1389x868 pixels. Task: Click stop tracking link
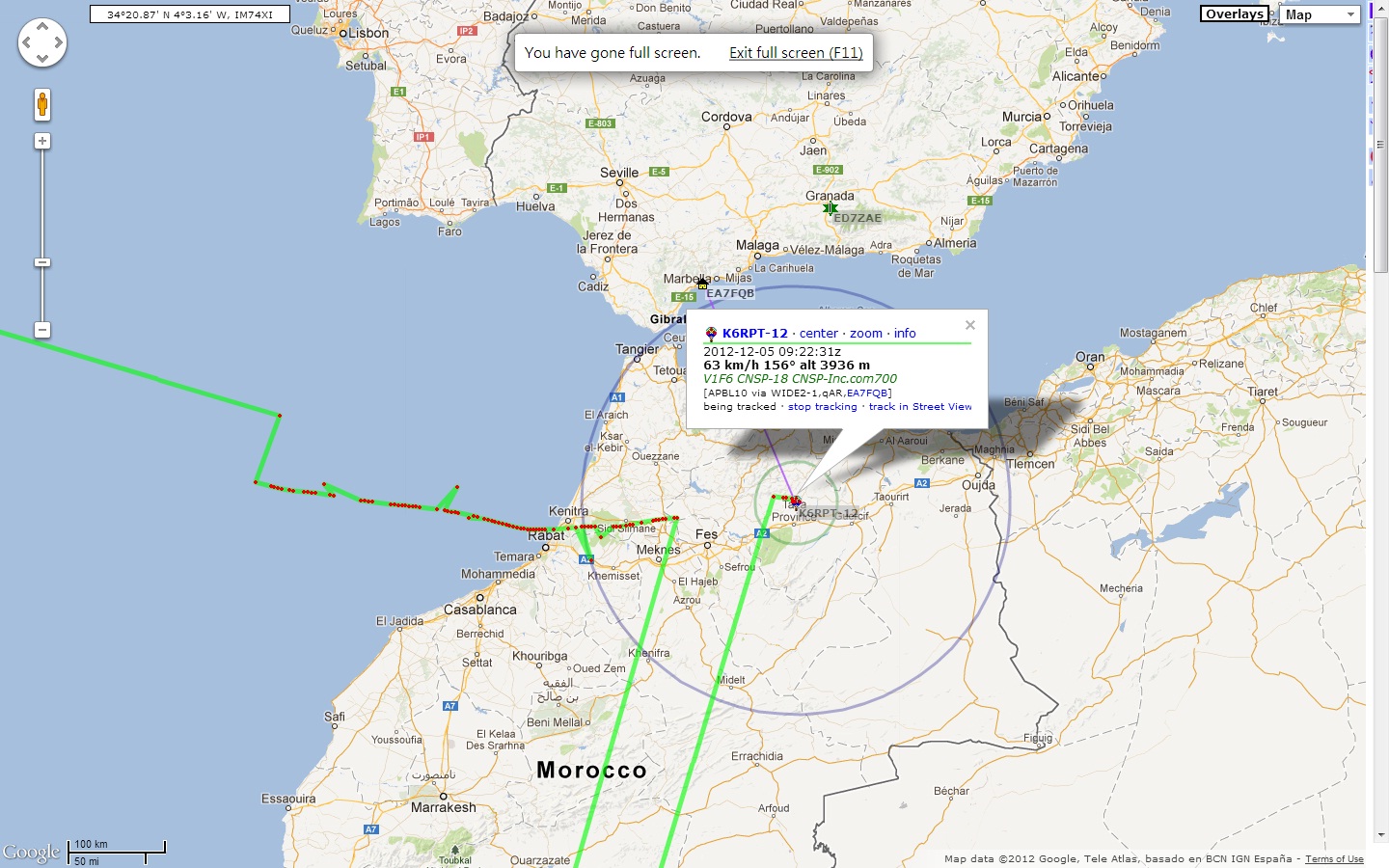(822, 407)
